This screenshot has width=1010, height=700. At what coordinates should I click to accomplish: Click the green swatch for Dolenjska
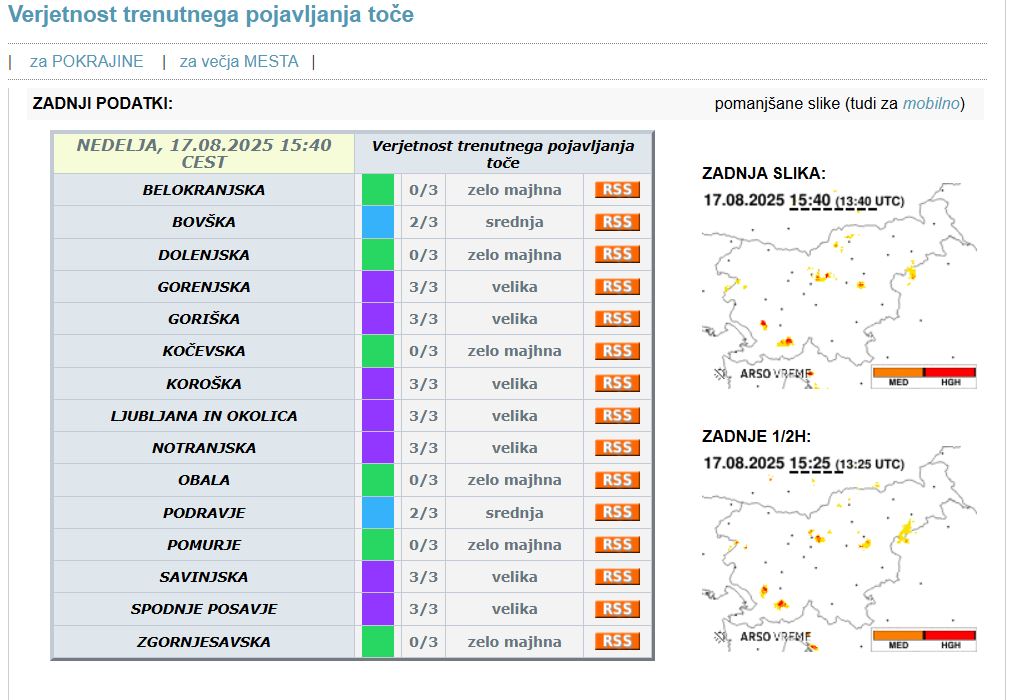click(x=378, y=255)
